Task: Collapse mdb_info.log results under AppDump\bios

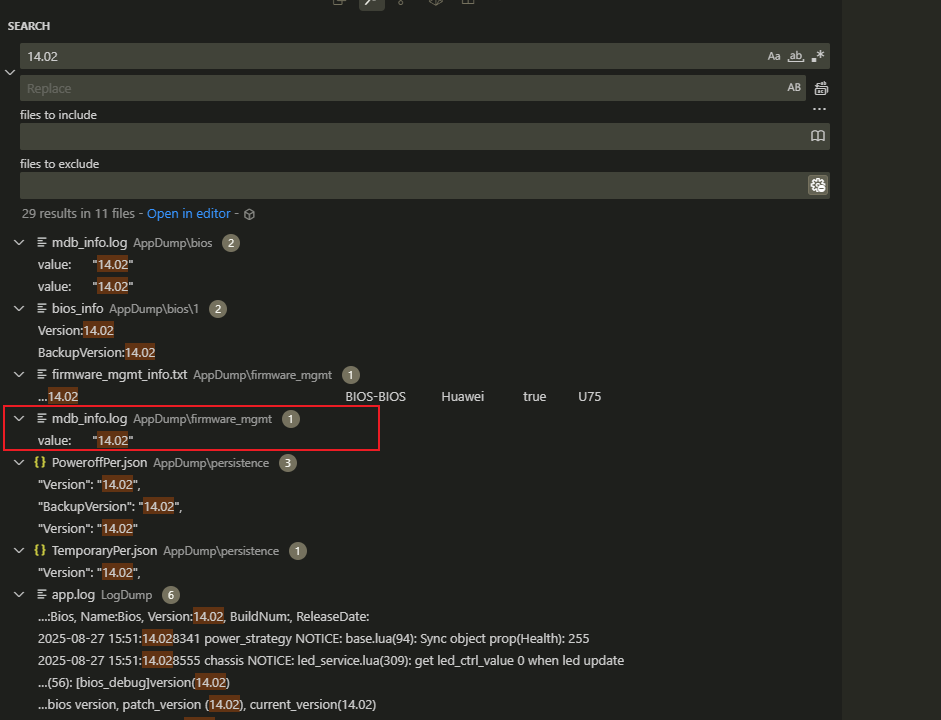Action: point(19,243)
